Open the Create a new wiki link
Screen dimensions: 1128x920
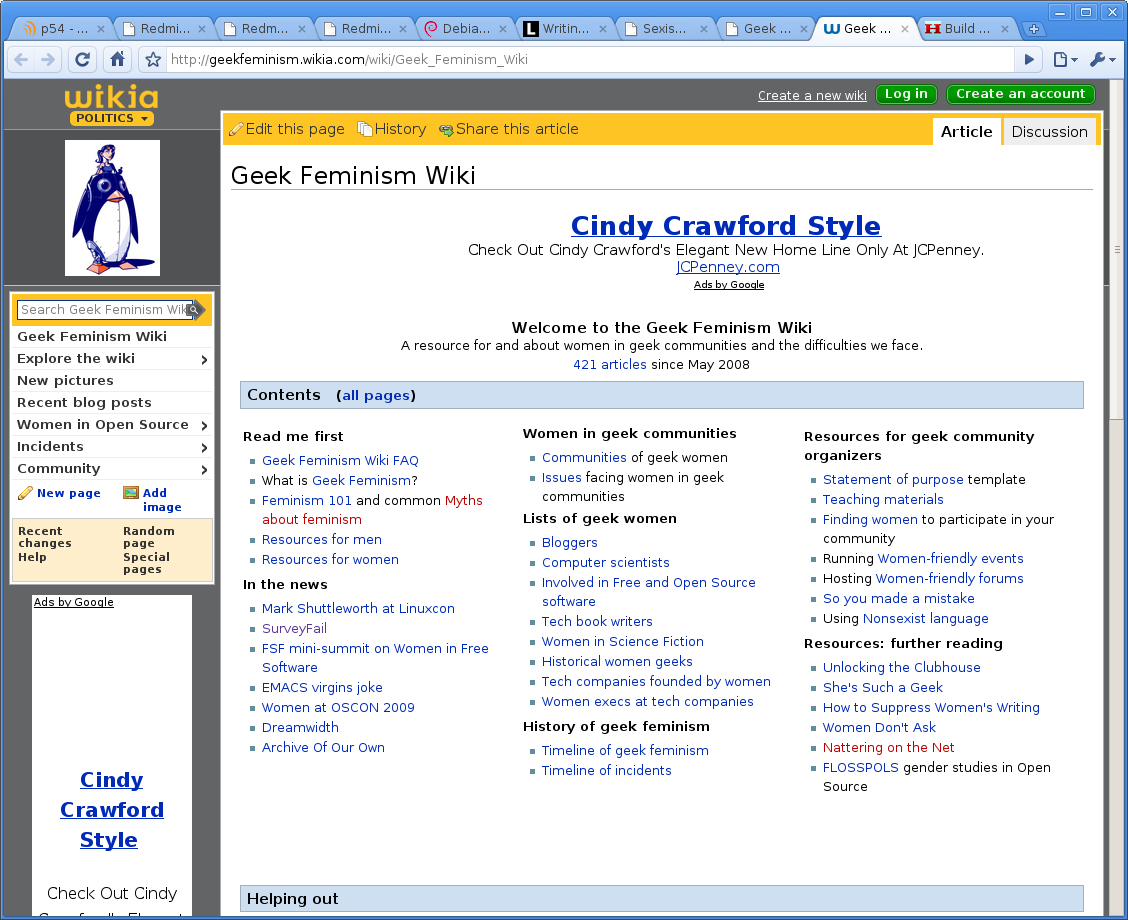812,96
